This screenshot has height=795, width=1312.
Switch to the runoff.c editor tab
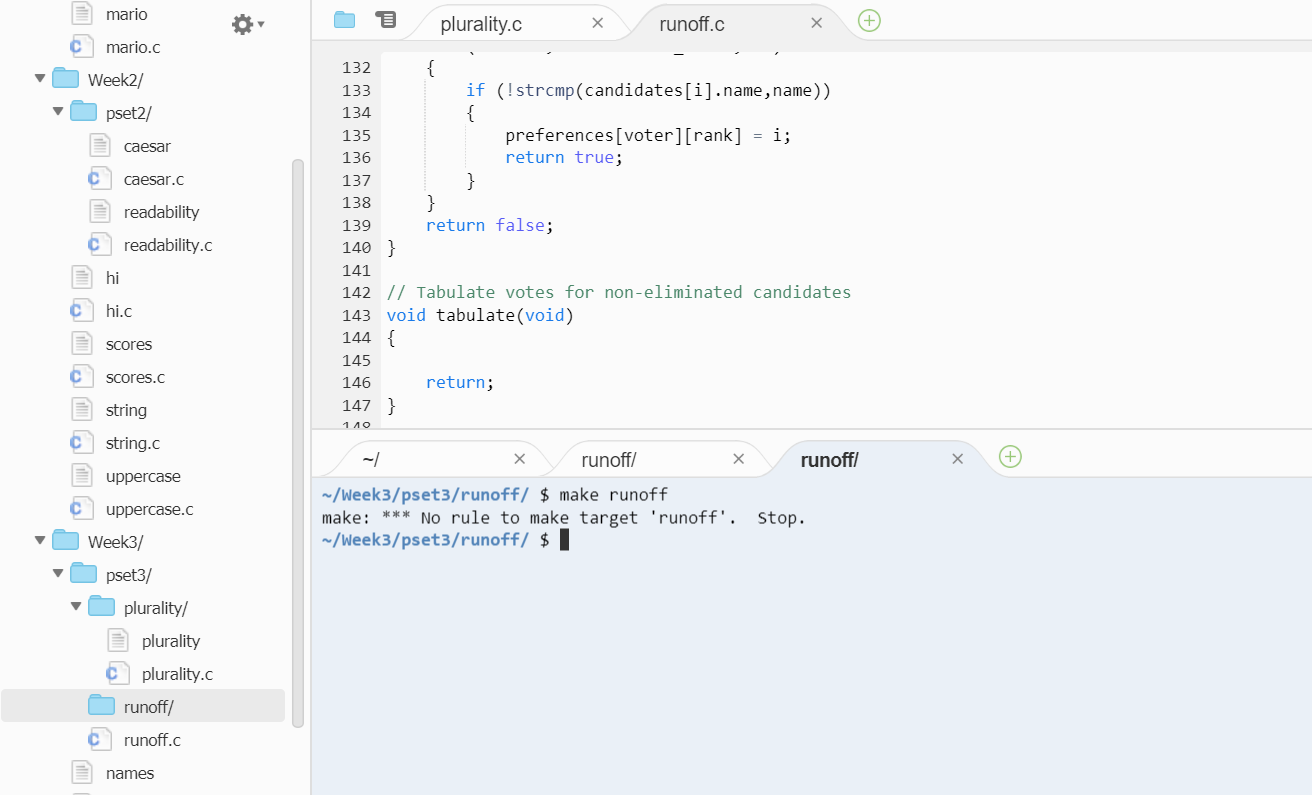tap(692, 24)
